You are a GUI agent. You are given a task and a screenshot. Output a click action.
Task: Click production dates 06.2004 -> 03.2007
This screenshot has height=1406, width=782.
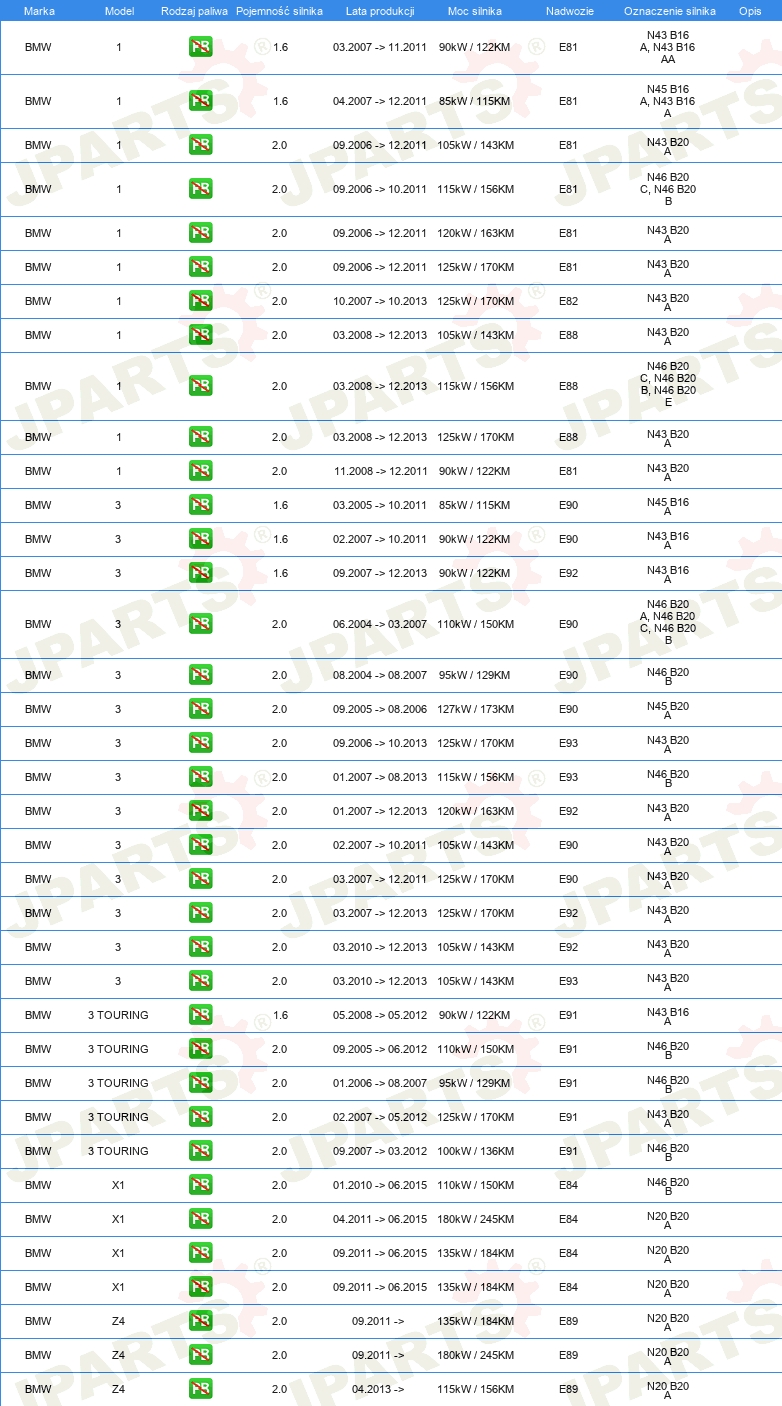(x=380, y=624)
